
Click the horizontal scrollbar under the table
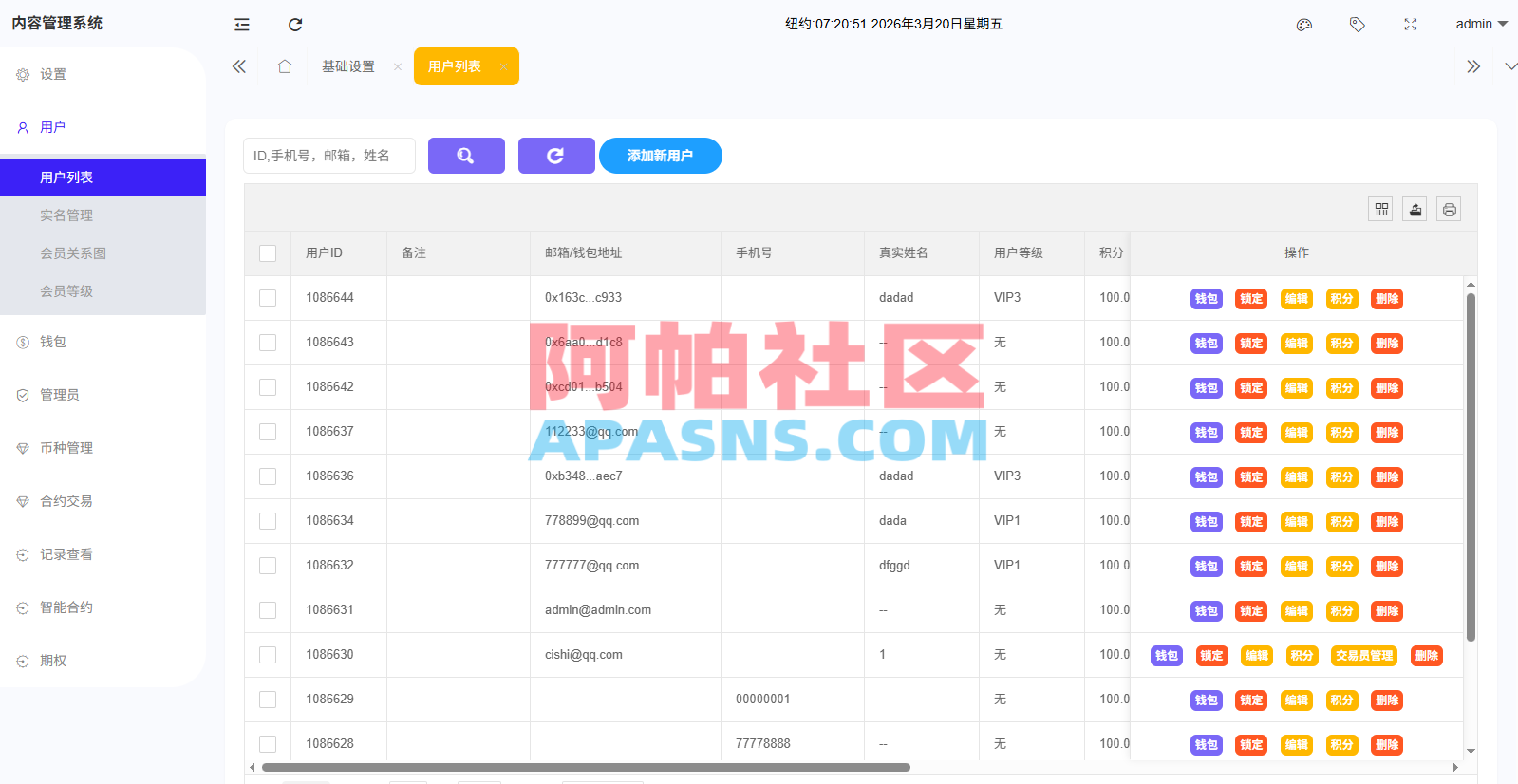586,767
